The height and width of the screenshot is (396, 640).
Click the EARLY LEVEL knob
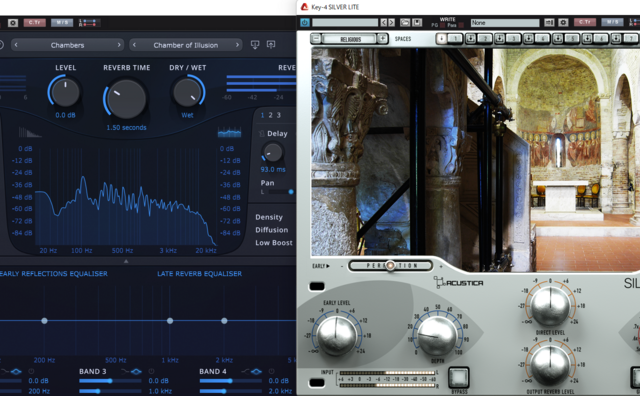[x=337, y=336]
